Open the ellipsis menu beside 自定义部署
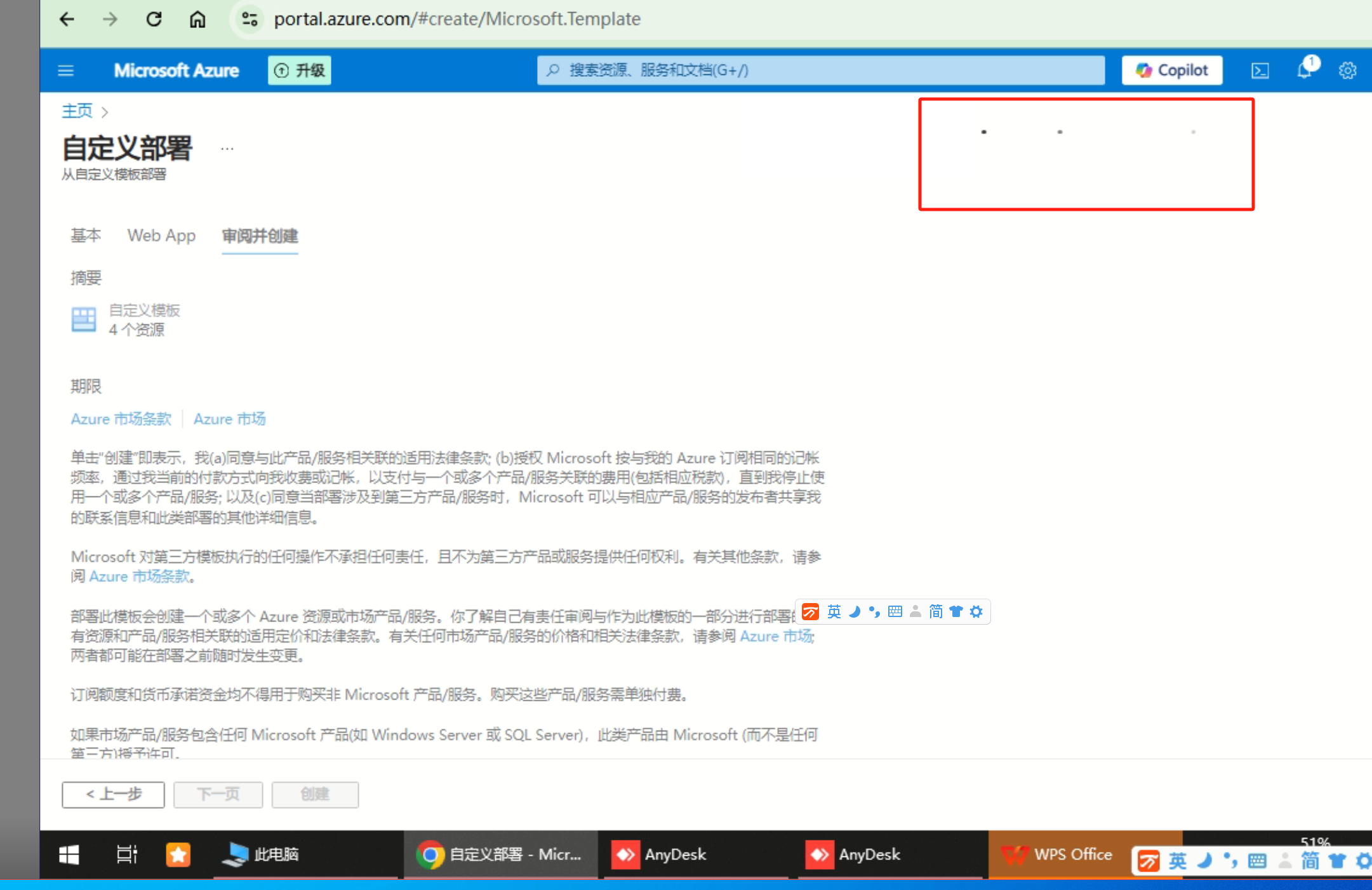Viewport: 1372px width, 890px height. pos(227,149)
